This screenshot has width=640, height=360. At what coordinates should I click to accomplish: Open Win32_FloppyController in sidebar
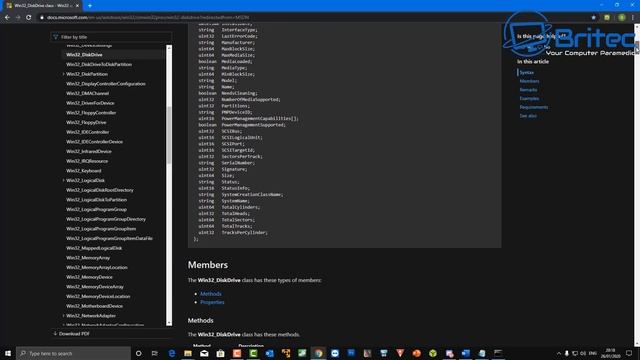(x=91, y=113)
